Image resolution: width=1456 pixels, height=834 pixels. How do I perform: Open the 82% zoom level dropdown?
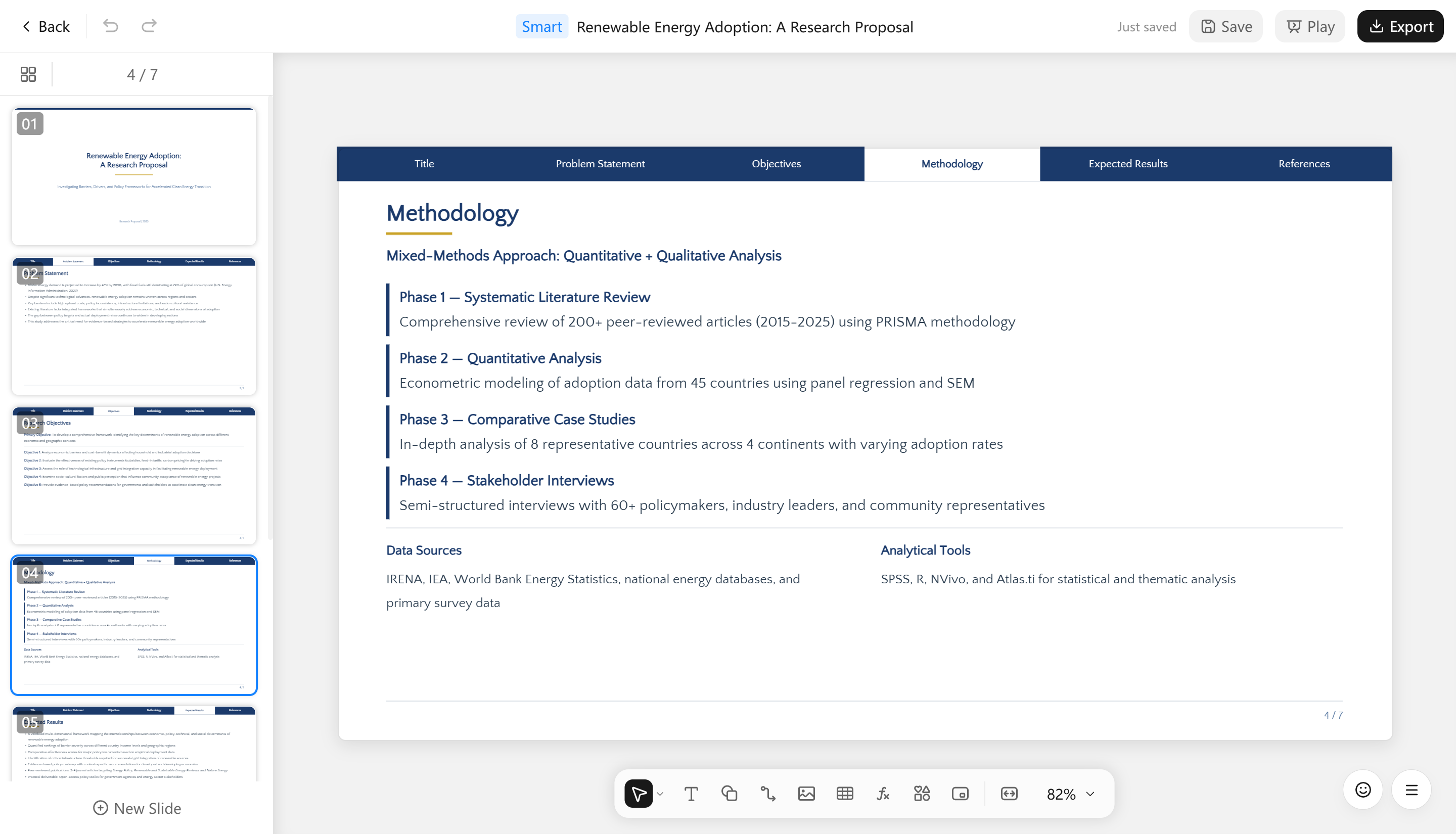click(x=1070, y=795)
